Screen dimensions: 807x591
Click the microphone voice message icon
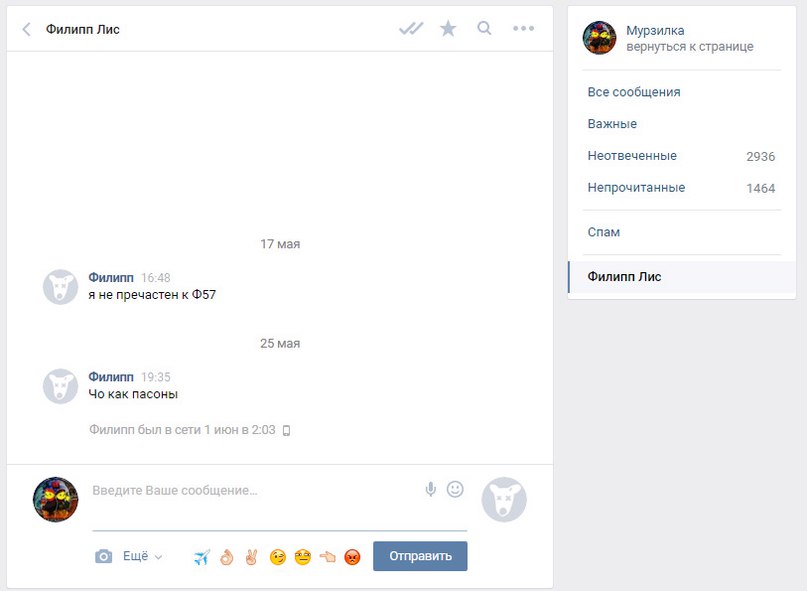tap(431, 489)
